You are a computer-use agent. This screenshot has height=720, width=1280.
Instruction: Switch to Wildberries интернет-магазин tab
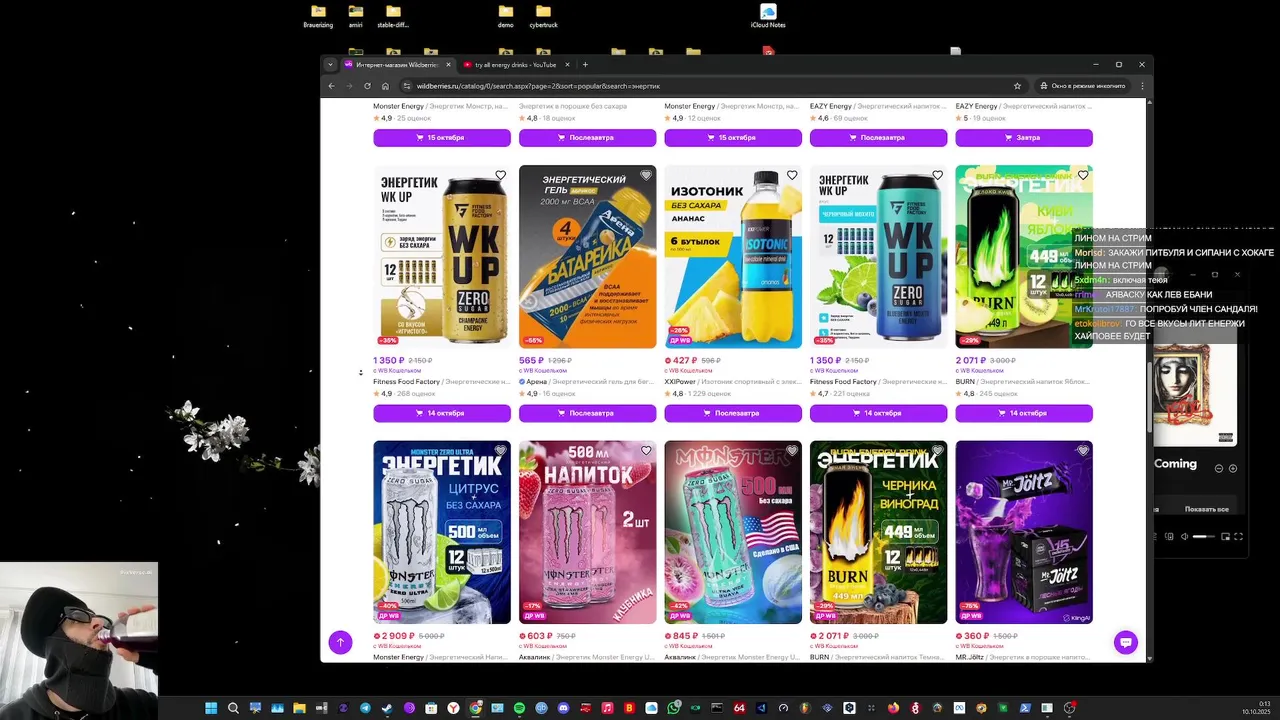[x=397, y=65]
